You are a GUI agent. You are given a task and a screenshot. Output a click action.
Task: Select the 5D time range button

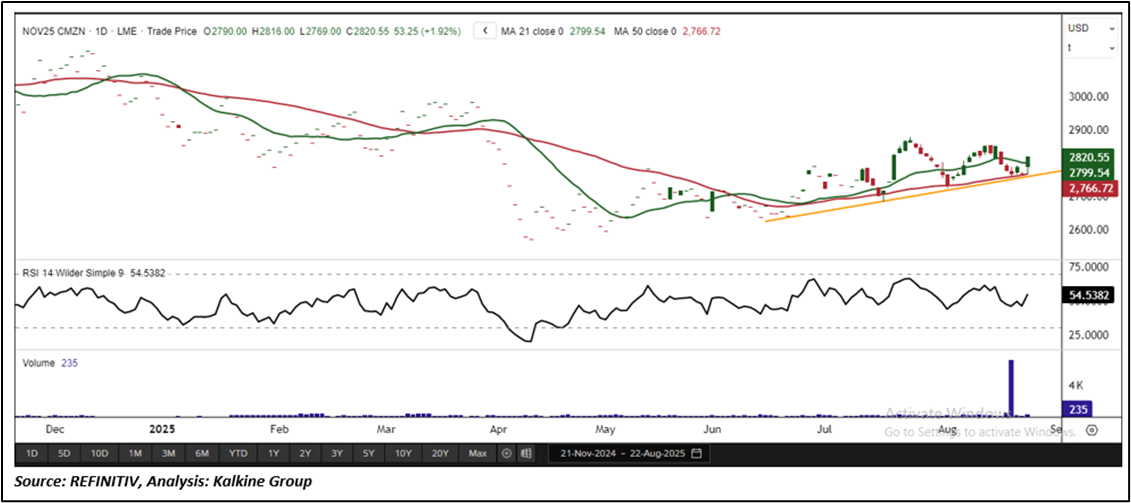(x=65, y=454)
